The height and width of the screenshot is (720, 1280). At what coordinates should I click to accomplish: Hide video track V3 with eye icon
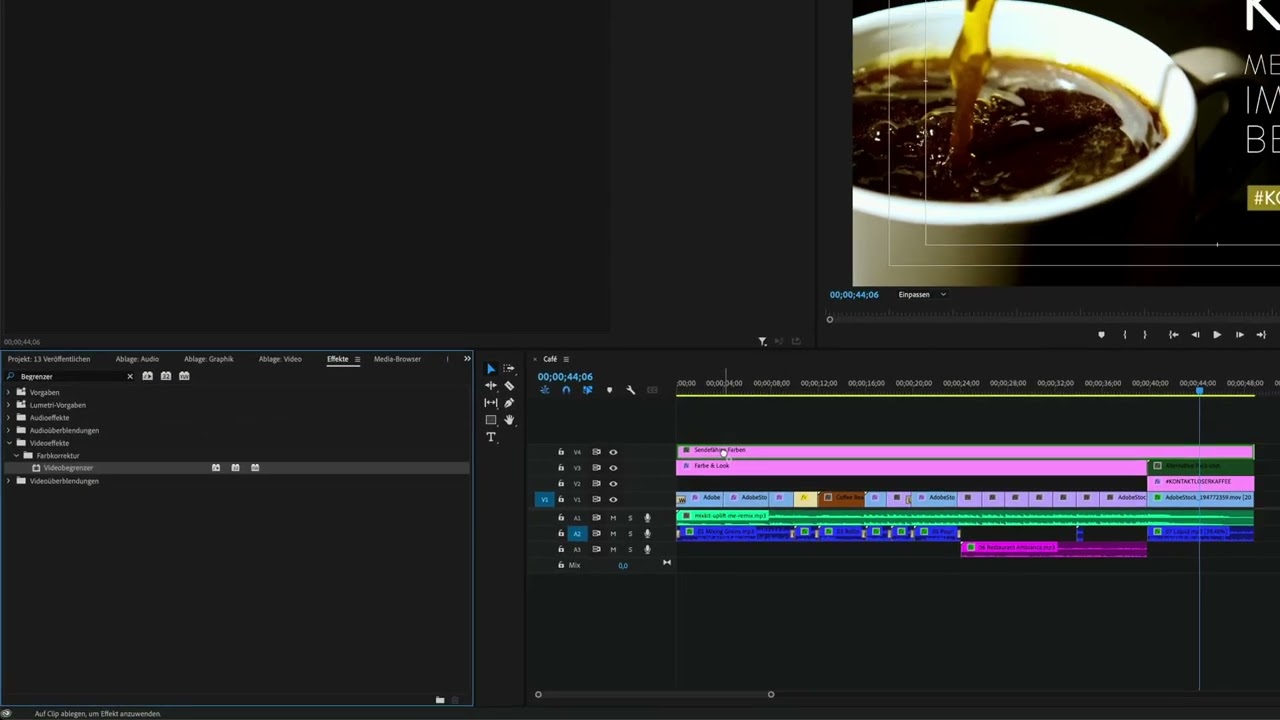[x=613, y=468]
